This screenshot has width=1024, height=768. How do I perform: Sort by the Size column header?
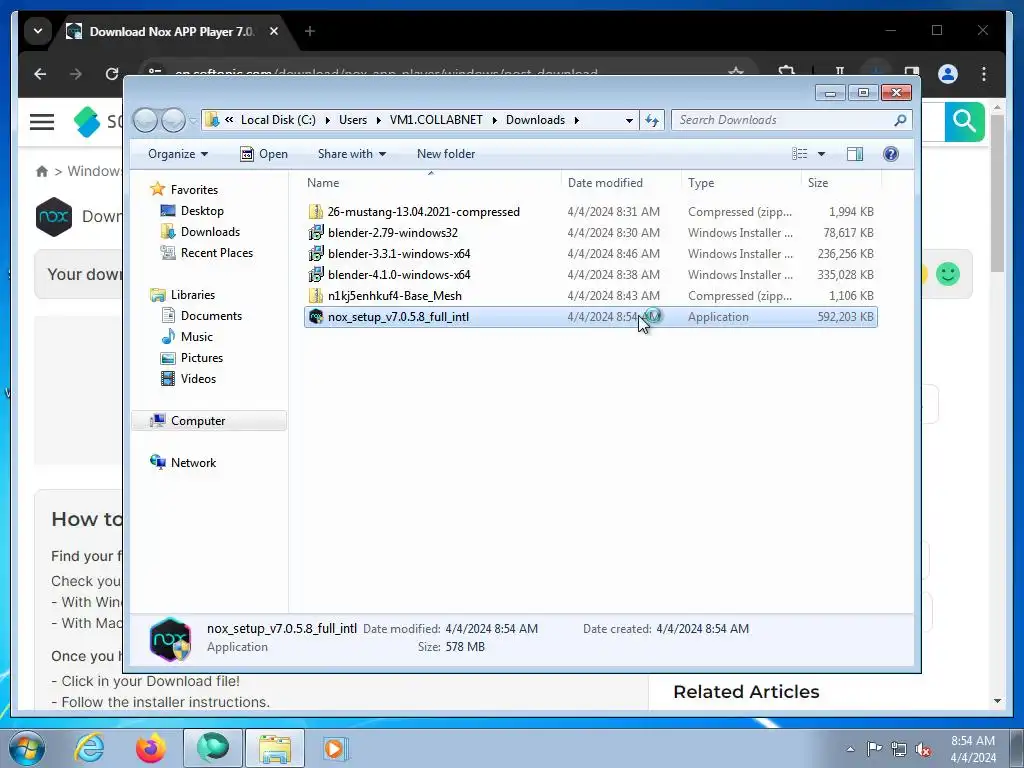pos(841,183)
